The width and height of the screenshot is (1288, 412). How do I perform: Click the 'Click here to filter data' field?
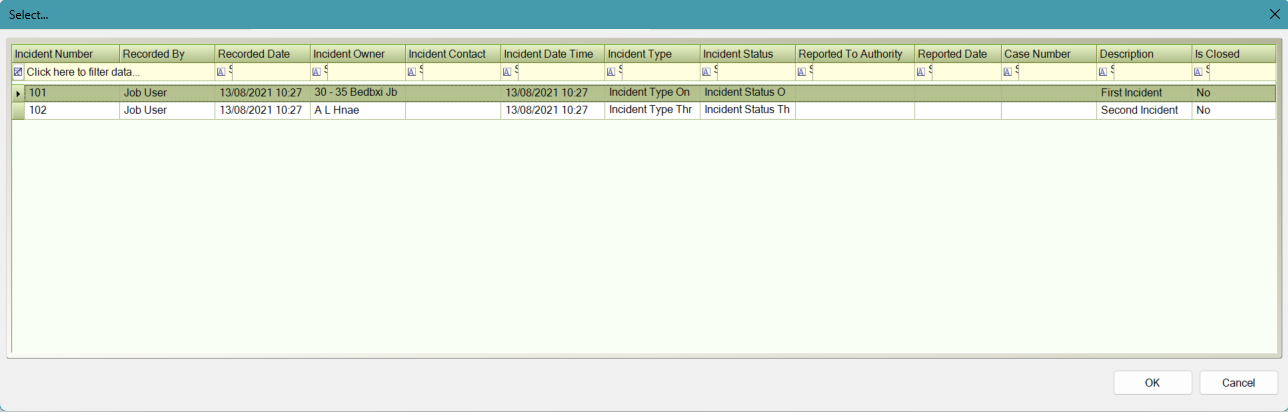point(83,72)
